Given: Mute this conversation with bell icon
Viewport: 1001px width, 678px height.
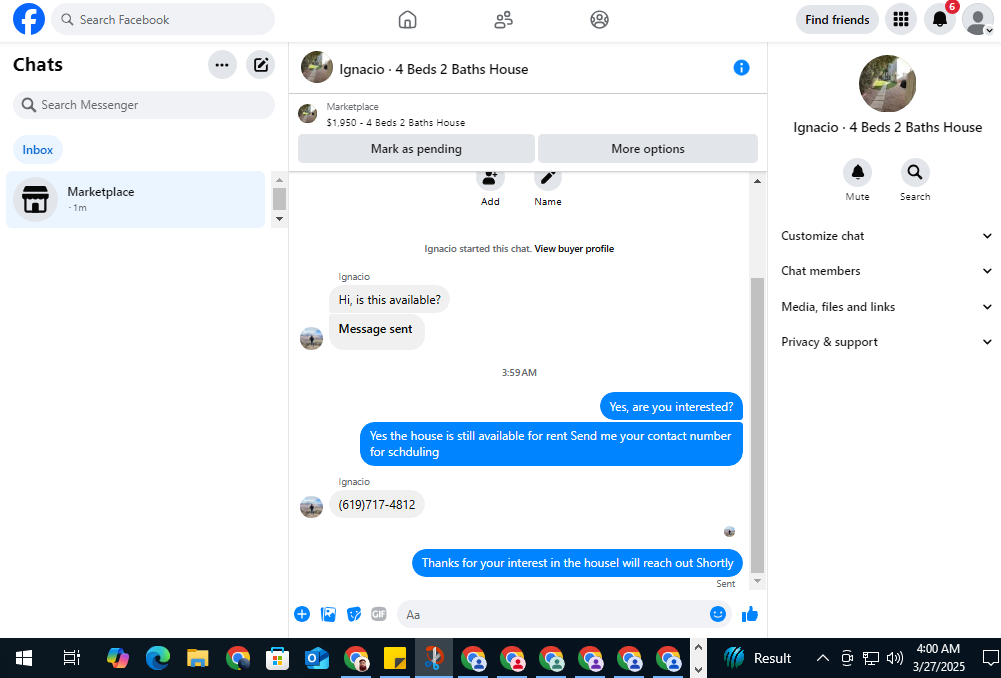Looking at the screenshot, I should click(x=857, y=172).
